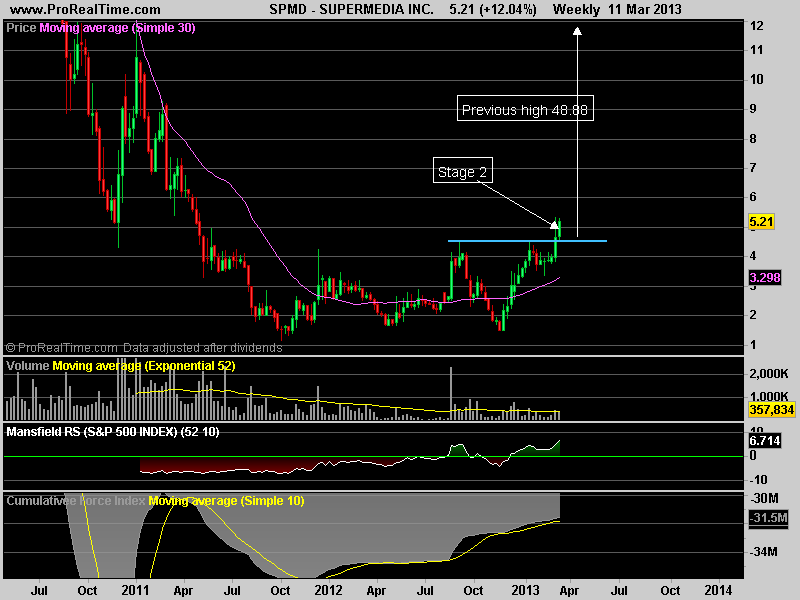Image resolution: width=800 pixels, height=600 pixels.
Task: Select the Weekly timeframe label
Action: 576,9
